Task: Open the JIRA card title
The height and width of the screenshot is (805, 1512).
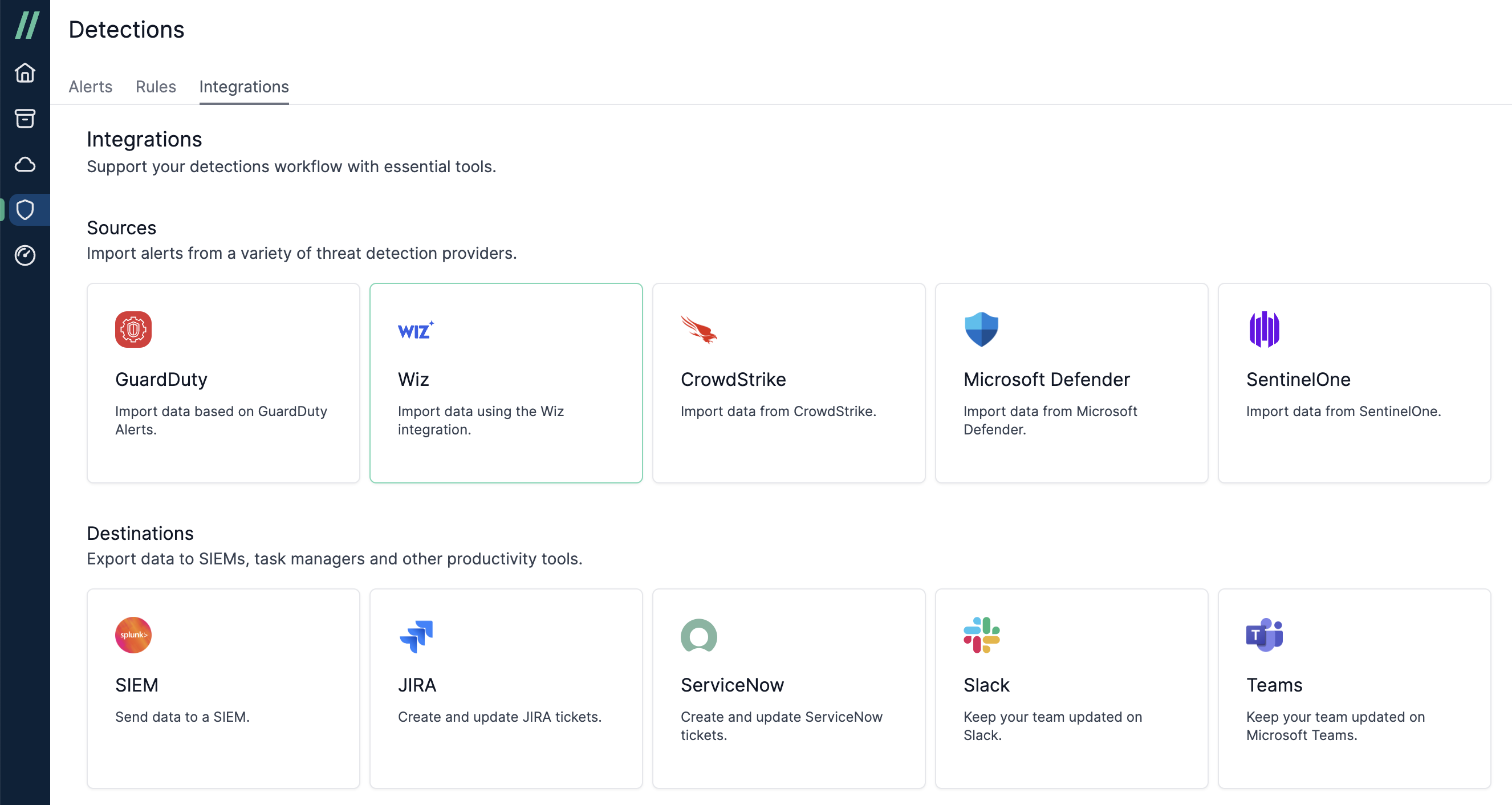Action: coord(417,685)
